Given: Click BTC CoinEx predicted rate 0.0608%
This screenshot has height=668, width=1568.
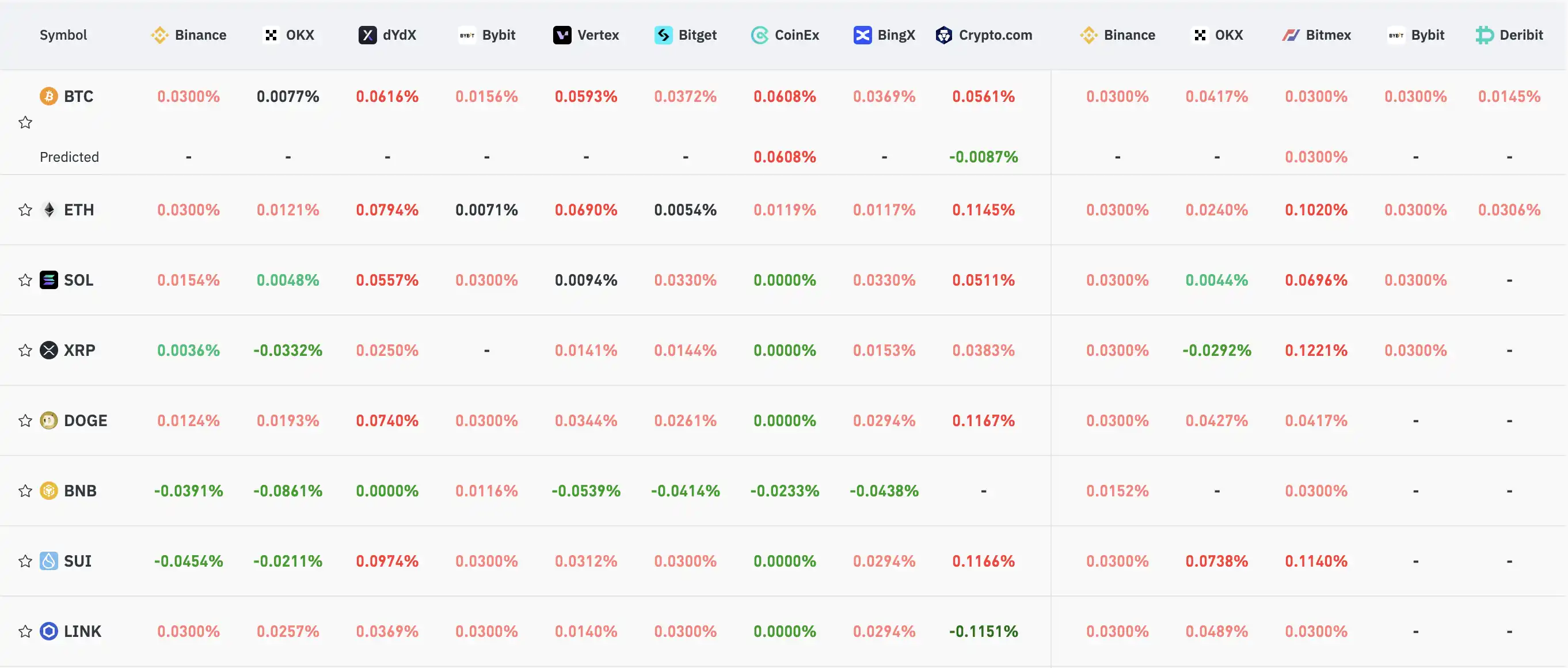Looking at the screenshot, I should tap(785, 157).
